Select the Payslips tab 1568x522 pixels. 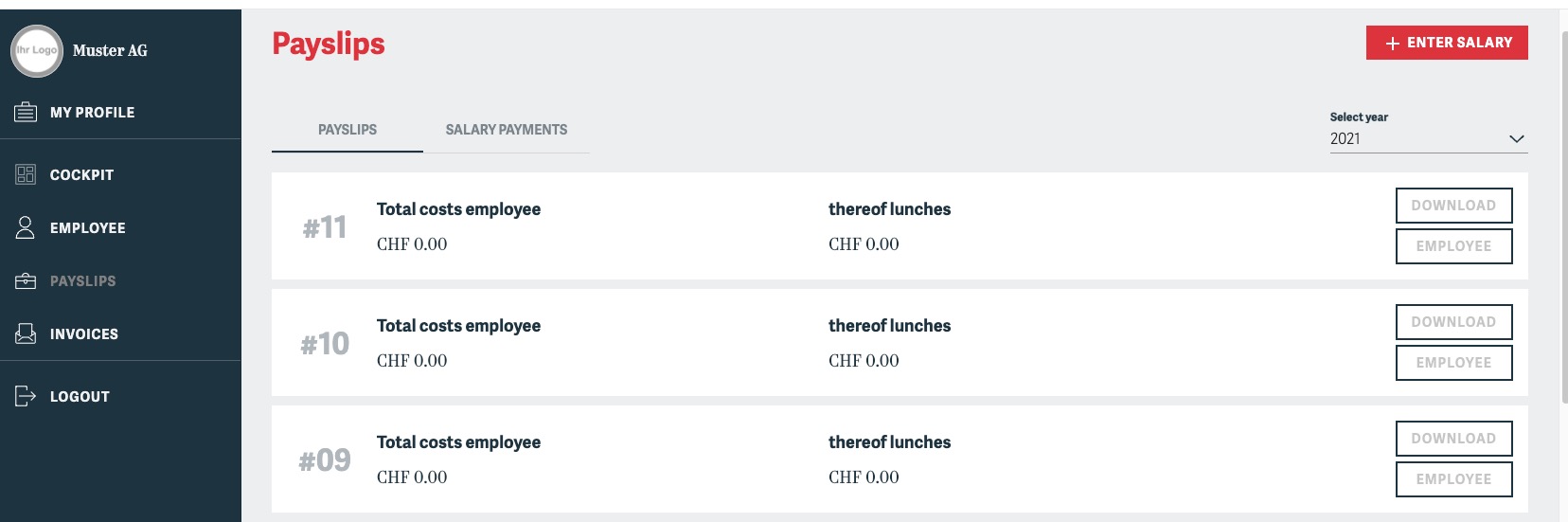(347, 130)
